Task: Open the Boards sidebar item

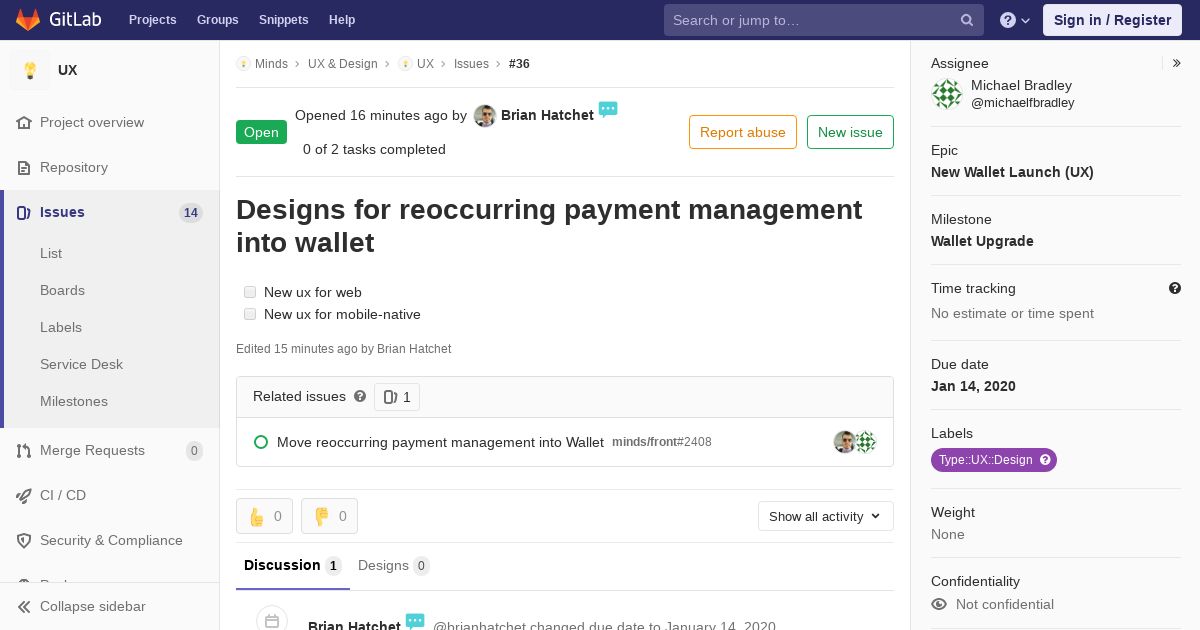Action: click(62, 290)
